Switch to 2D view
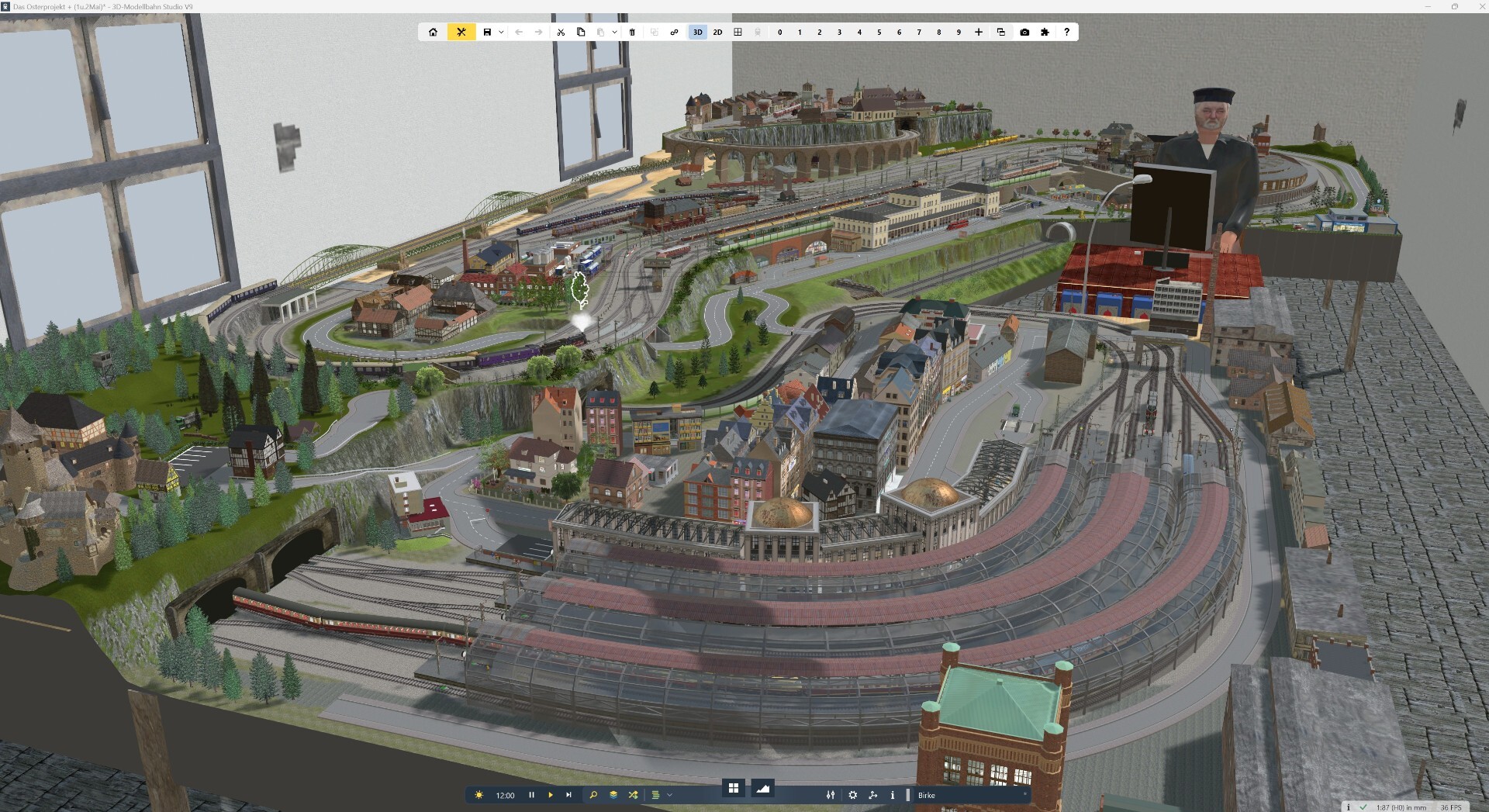Screen dimensions: 1489x812 click(x=717, y=32)
